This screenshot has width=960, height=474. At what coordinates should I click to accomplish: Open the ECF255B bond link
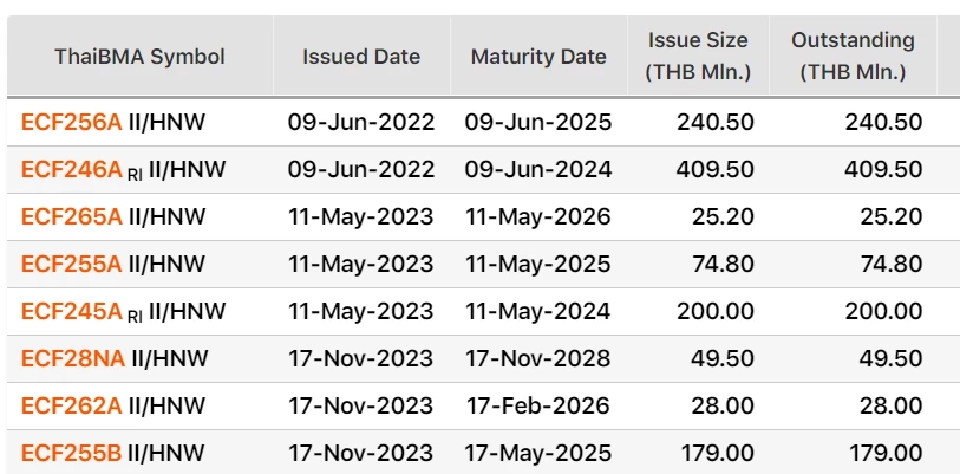(x=71, y=452)
